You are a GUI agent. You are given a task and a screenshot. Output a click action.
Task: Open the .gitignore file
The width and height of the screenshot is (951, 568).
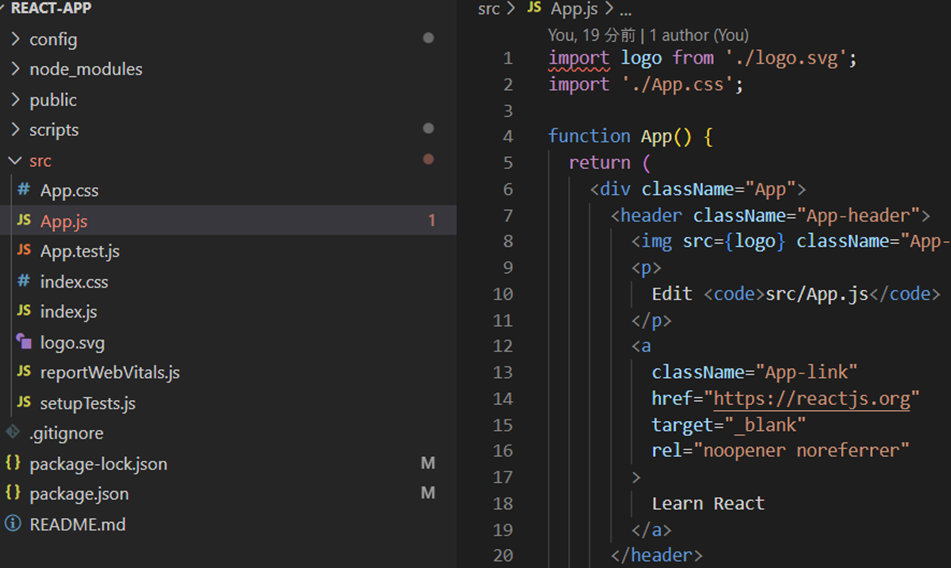(67, 433)
